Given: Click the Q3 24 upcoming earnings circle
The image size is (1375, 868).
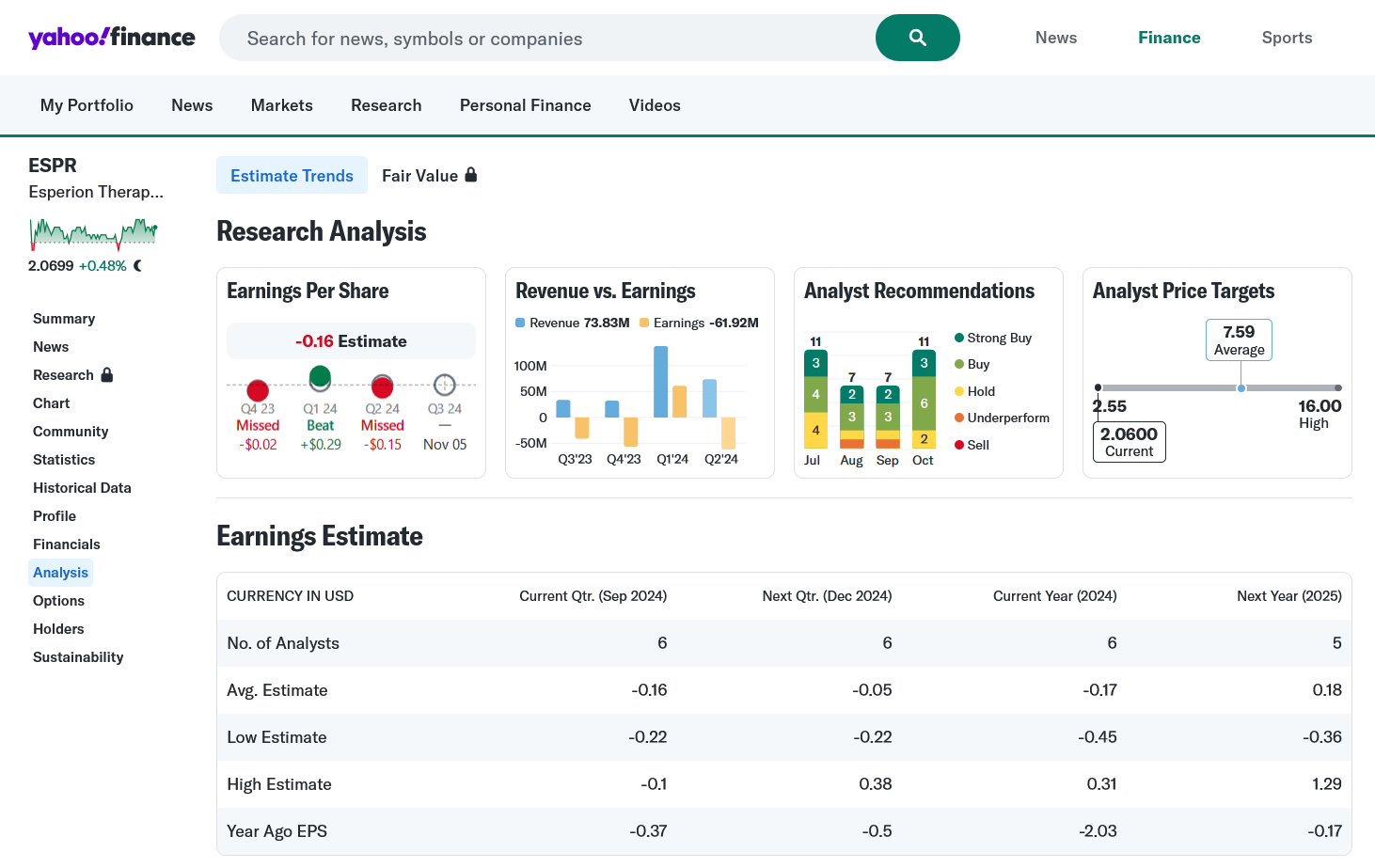Looking at the screenshot, I should (444, 385).
